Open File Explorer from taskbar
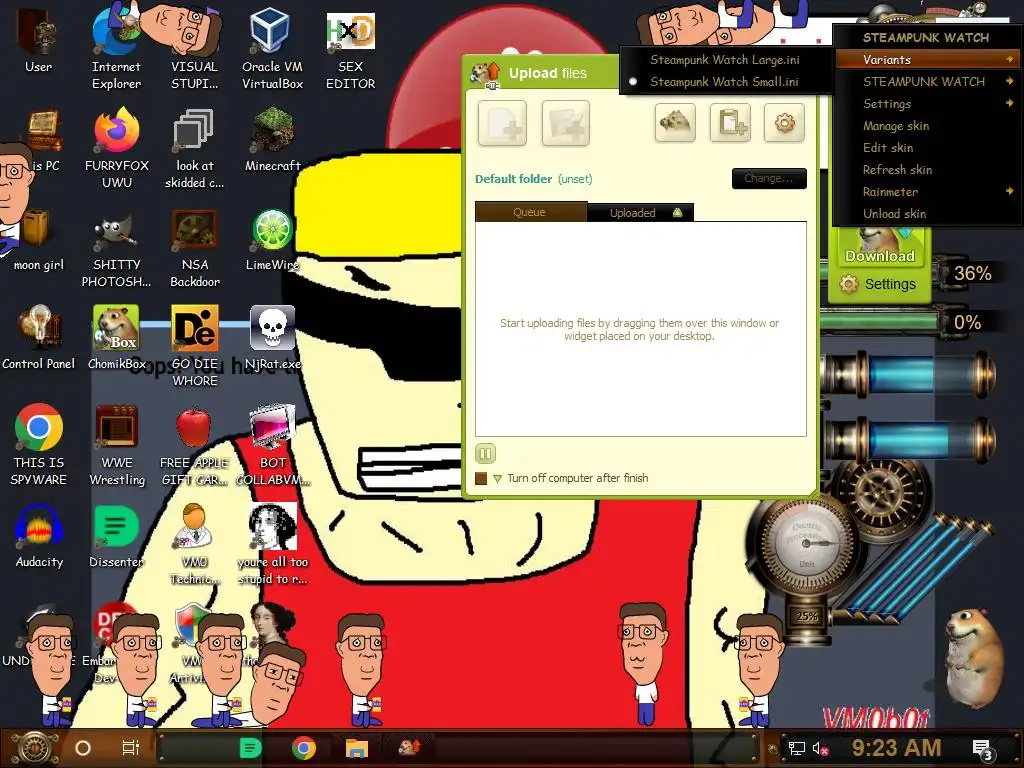Viewport: 1024px width, 768px height. (x=357, y=748)
